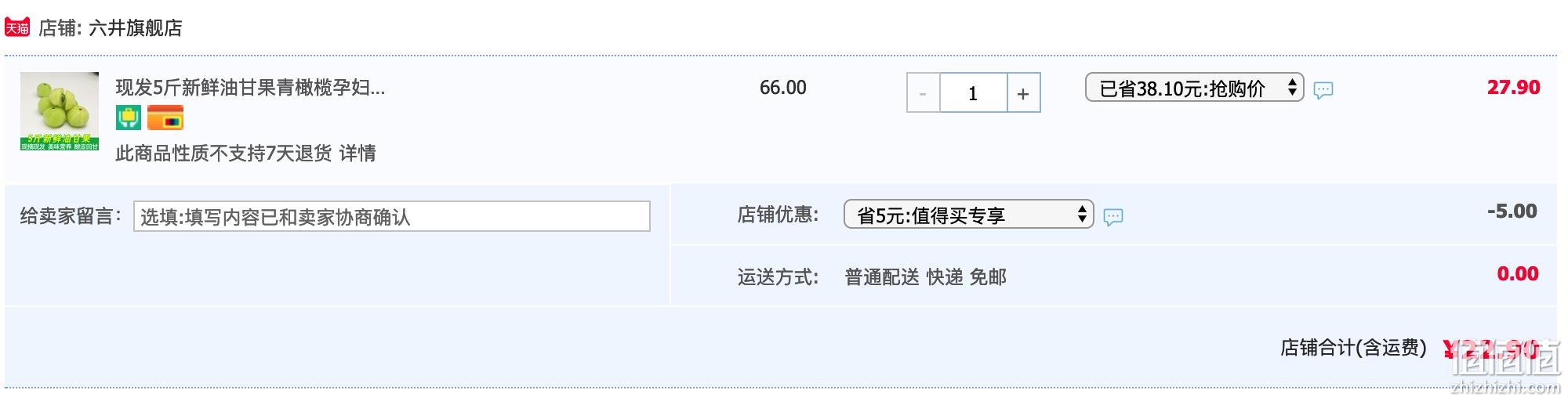Open the 已省38.10元:抢购价 discount dropdown
The height and width of the screenshot is (401, 1568).
(1194, 88)
